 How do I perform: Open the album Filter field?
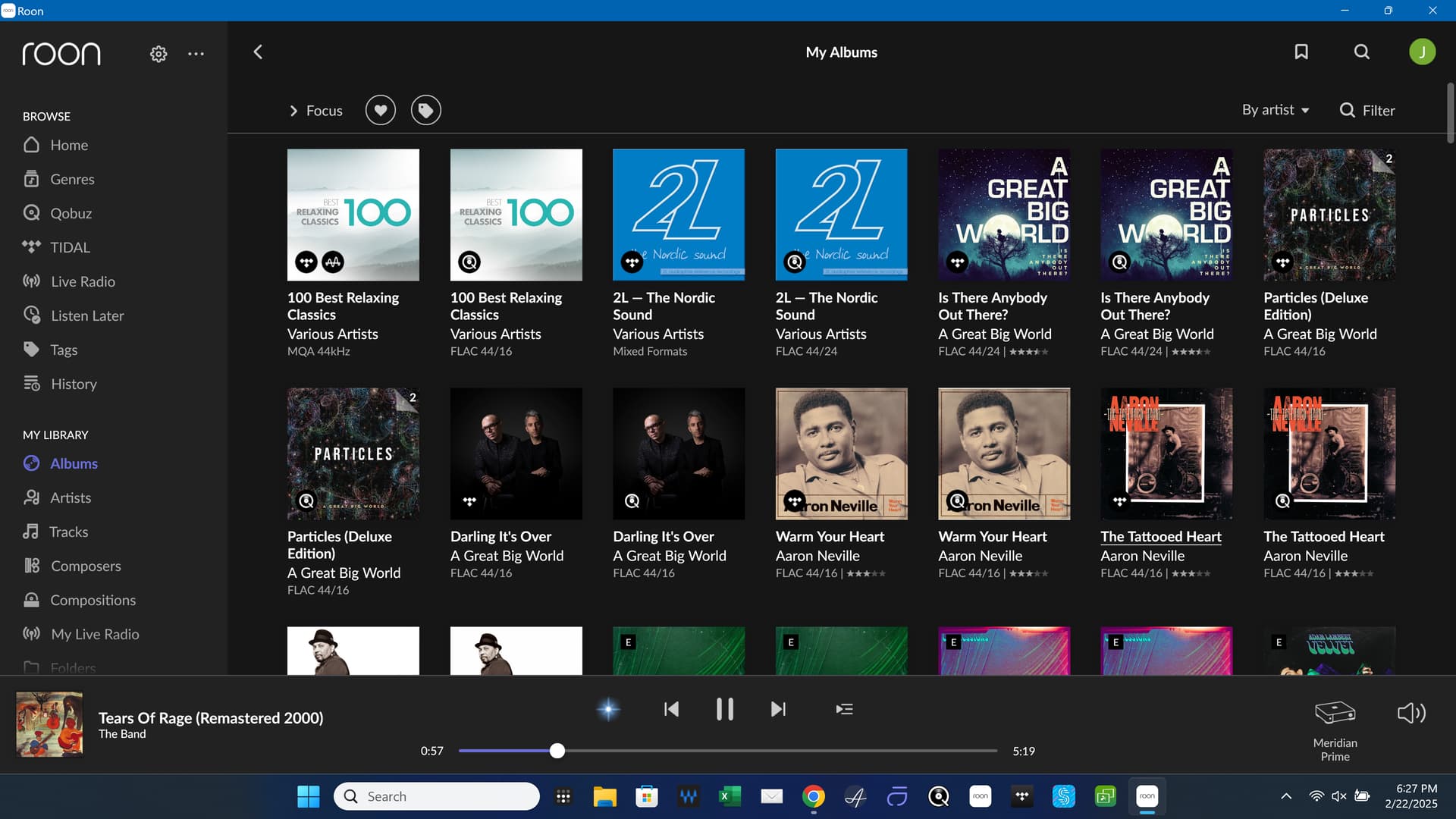pos(1367,111)
